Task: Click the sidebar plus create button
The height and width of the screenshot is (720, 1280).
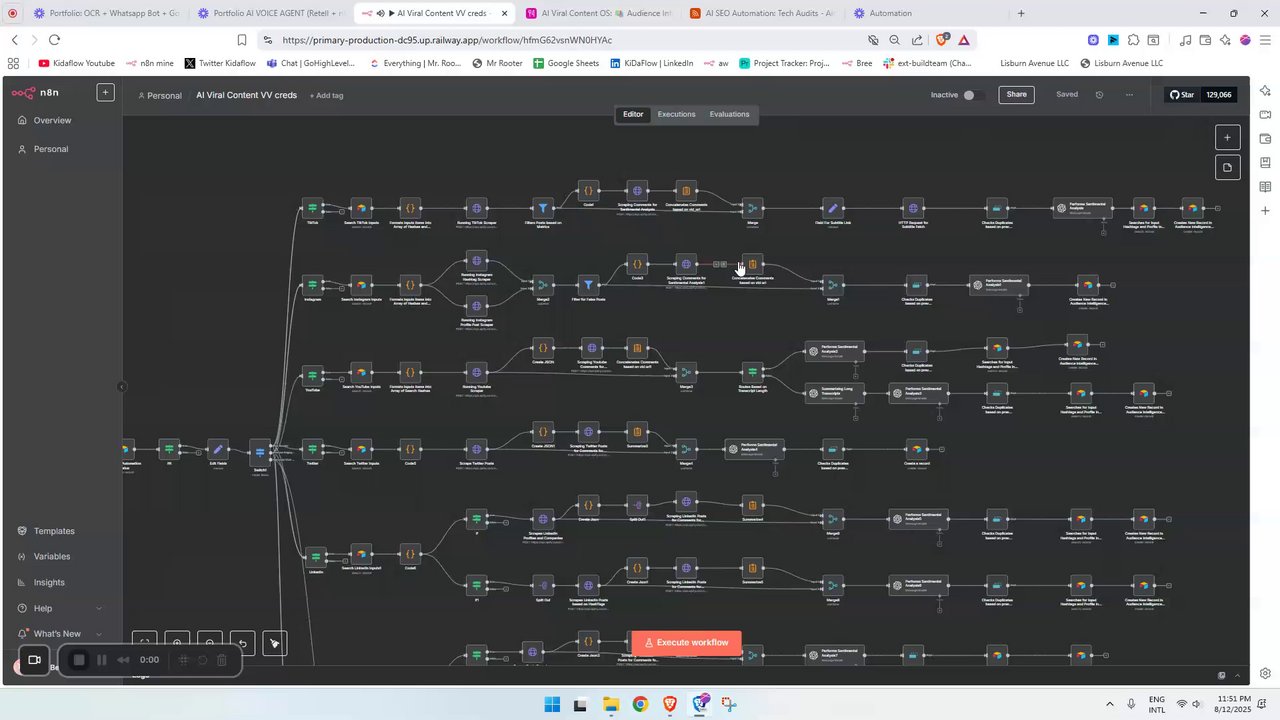Action: (105, 92)
